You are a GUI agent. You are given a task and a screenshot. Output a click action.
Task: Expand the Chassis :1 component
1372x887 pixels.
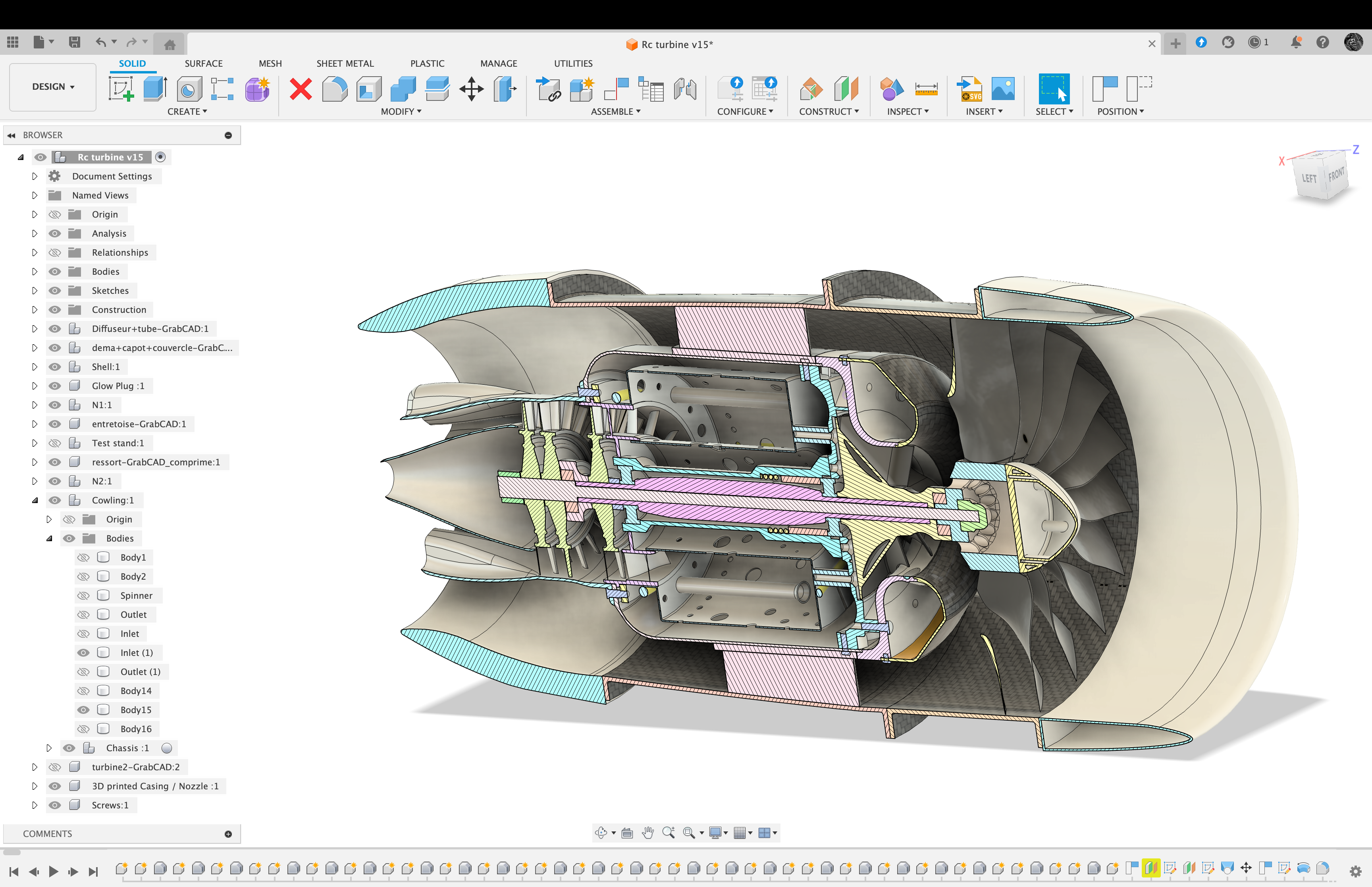[x=49, y=748]
